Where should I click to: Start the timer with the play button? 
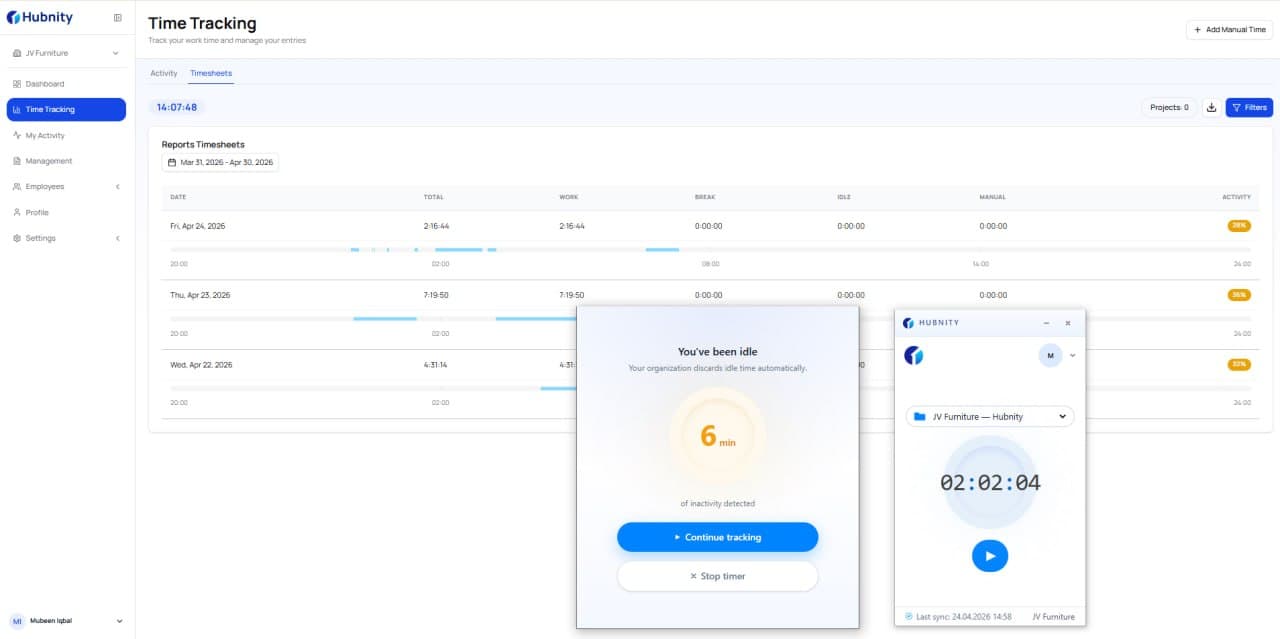[990, 556]
